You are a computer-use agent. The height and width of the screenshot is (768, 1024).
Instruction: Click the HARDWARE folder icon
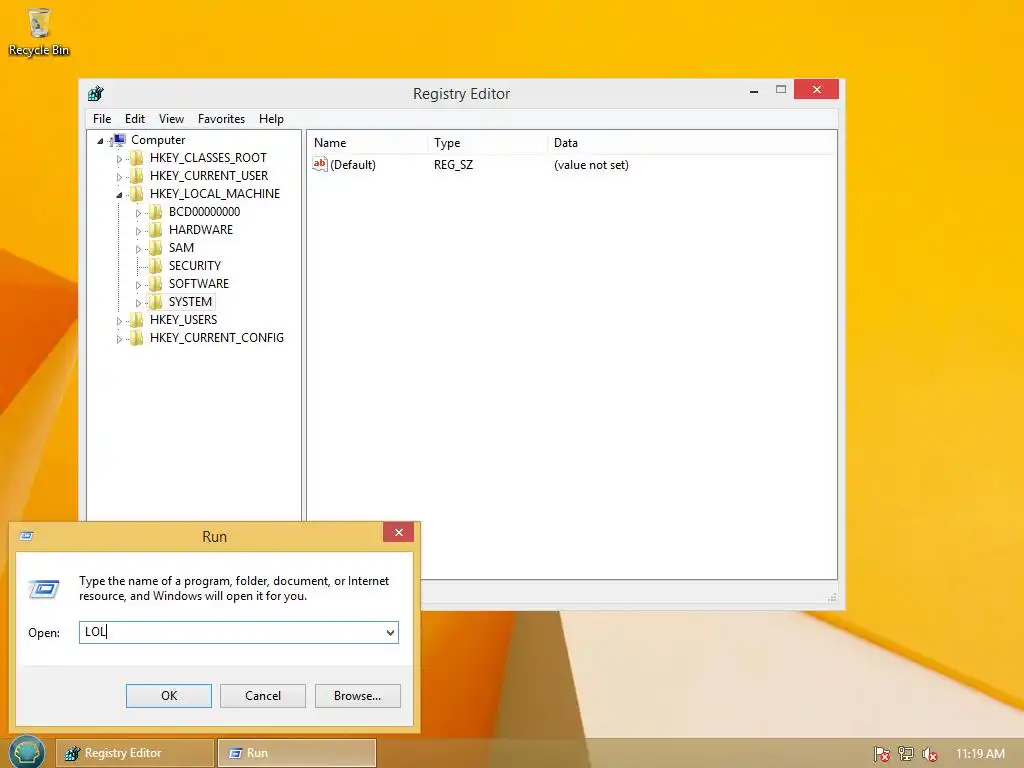click(x=155, y=230)
